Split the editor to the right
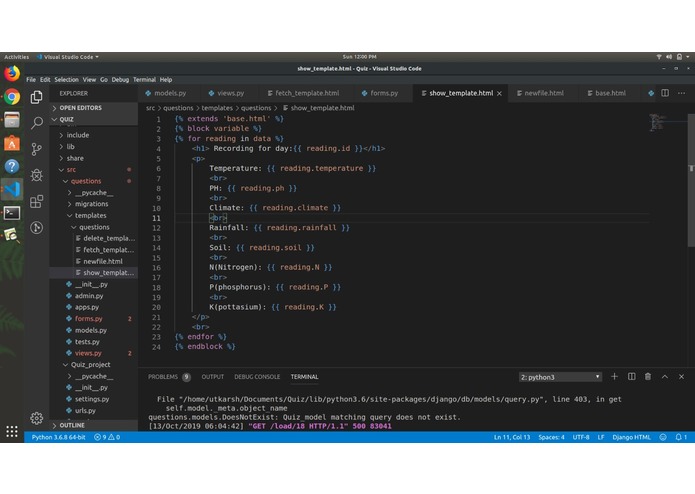Image resolution: width=695 pixels, height=494 pixels. click(x=665, y=93)
